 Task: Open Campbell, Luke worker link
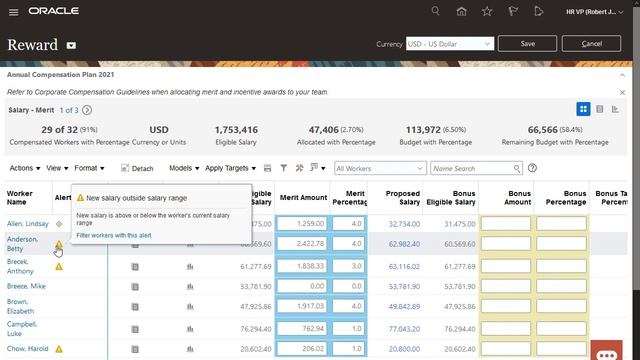[x=22, y=329]
